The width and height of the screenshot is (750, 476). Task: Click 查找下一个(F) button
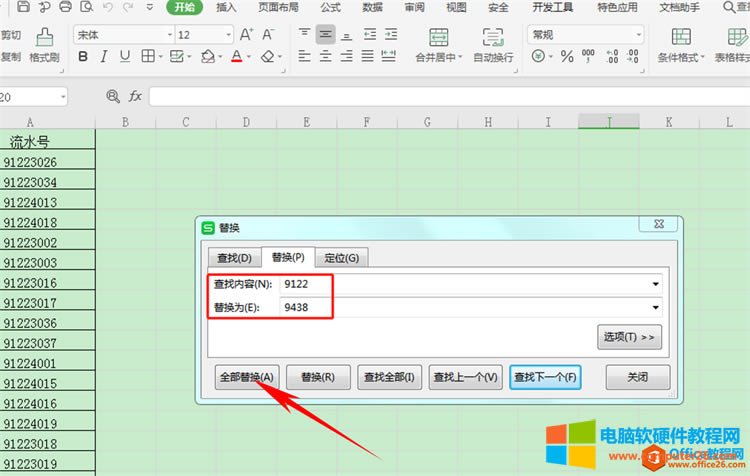545,377
